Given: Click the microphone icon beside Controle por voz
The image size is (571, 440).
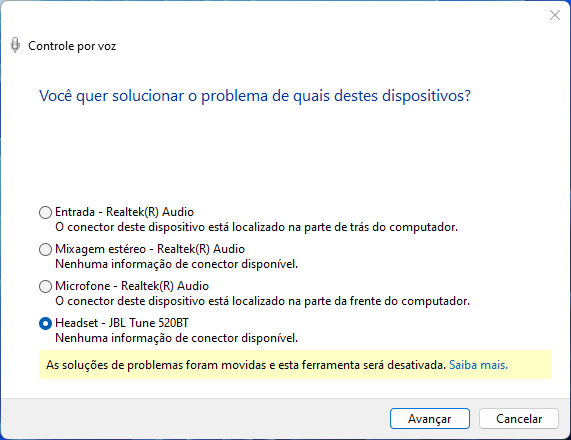Looking at the screenshot, I should click(15, 45).
